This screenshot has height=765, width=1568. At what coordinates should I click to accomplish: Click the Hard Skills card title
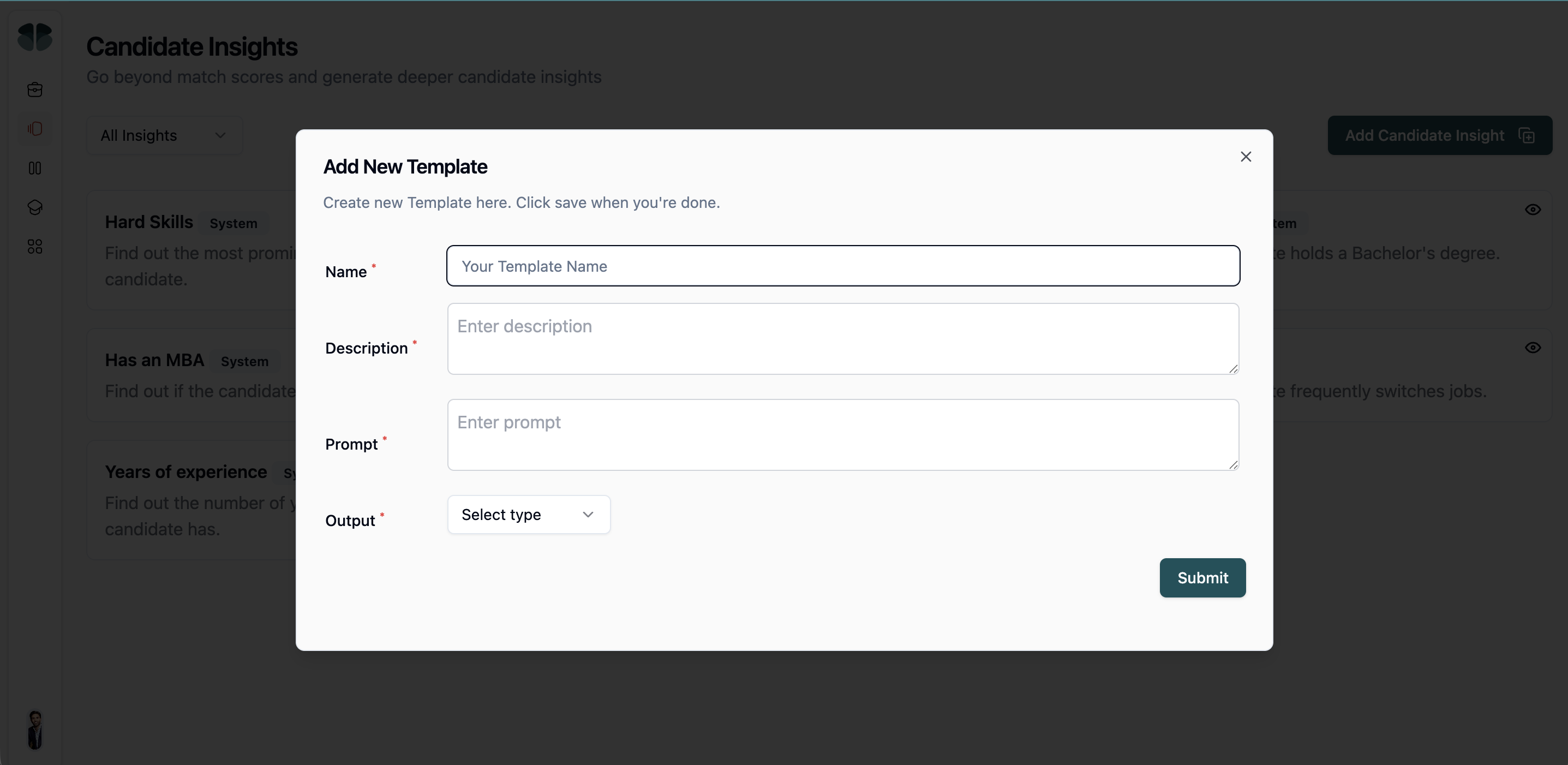tap(148, 222)
